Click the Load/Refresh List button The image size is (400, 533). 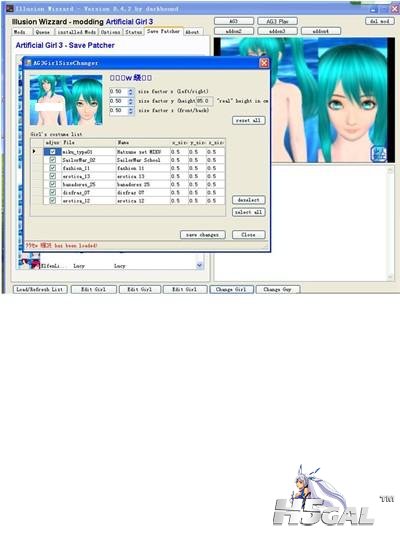(40, 289)
